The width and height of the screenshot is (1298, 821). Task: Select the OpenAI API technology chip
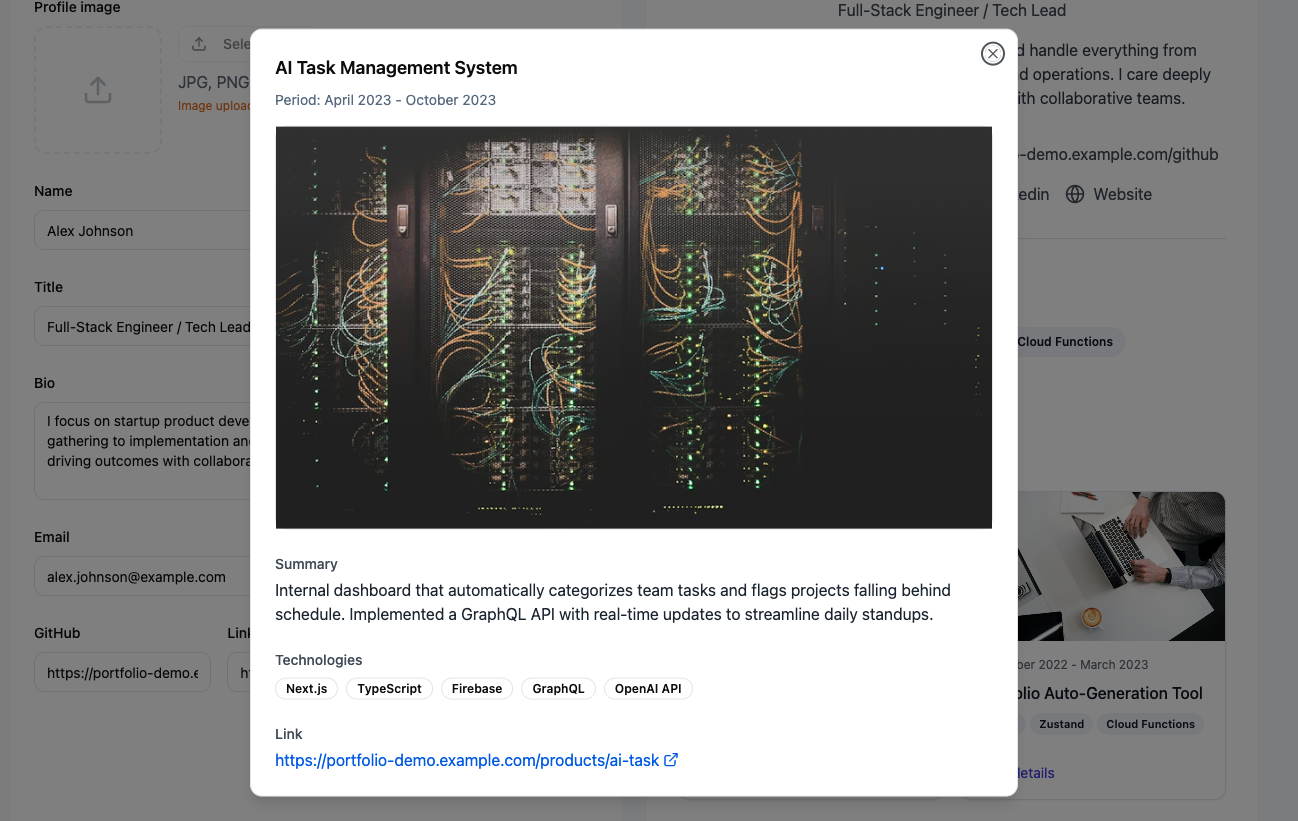[648, 688]
